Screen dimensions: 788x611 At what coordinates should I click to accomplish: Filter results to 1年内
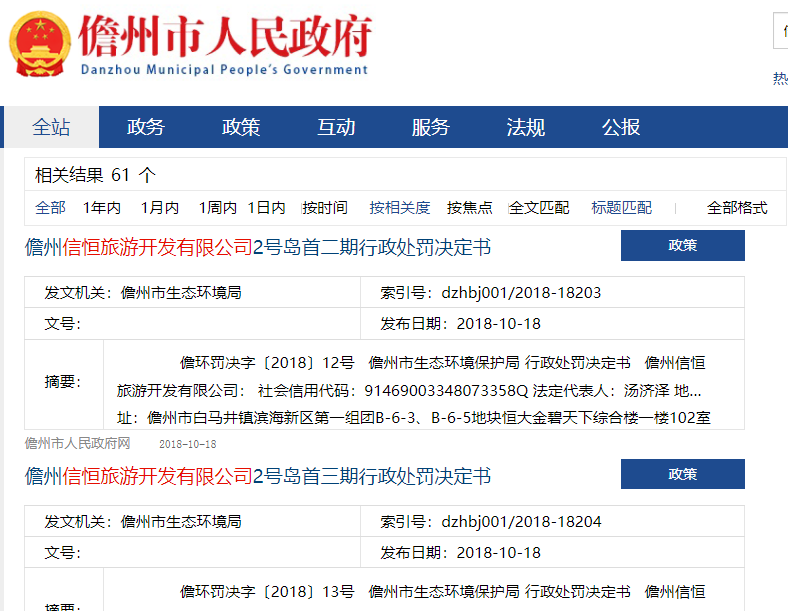tap(101, 207)
